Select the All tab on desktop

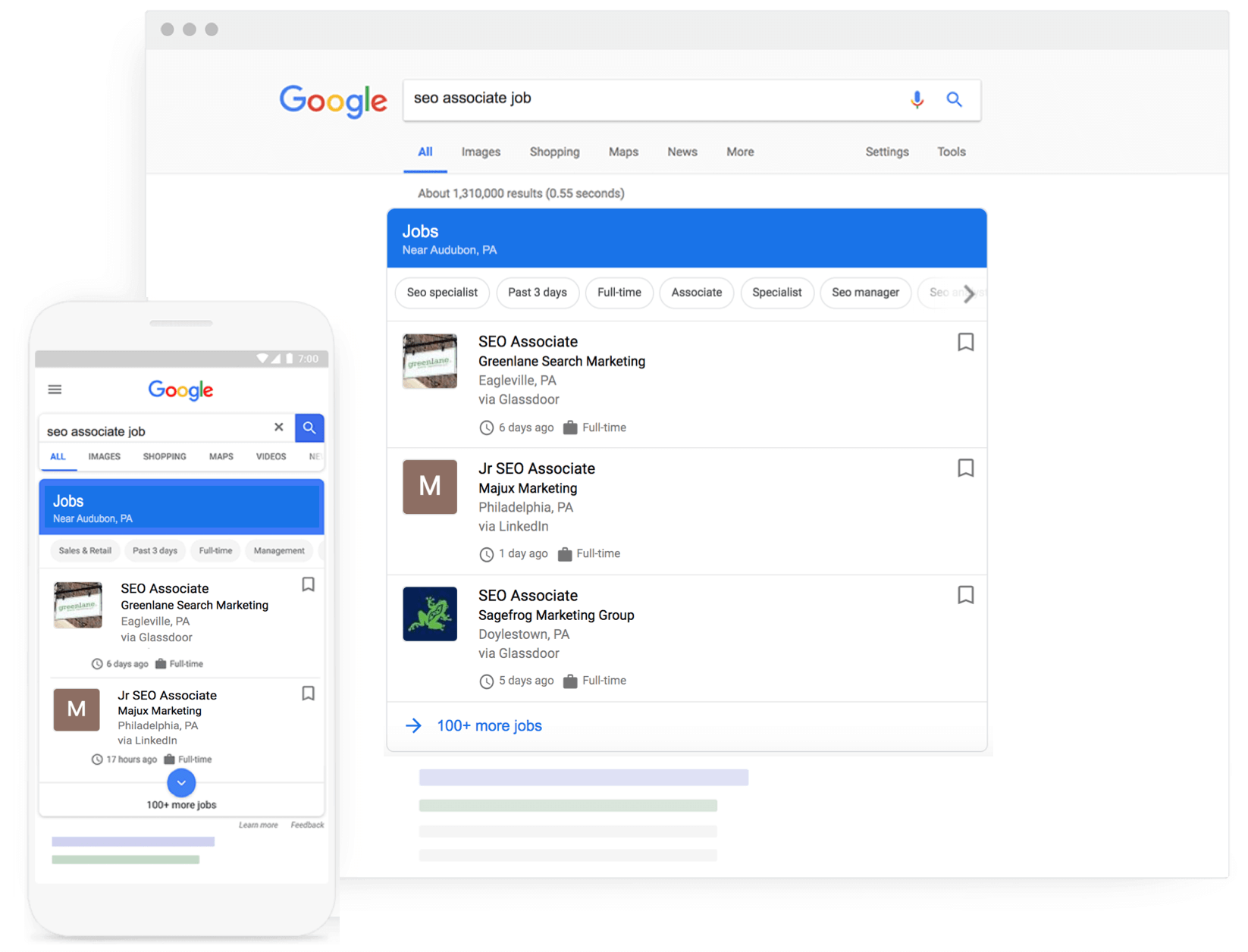(x=425, y=152)
